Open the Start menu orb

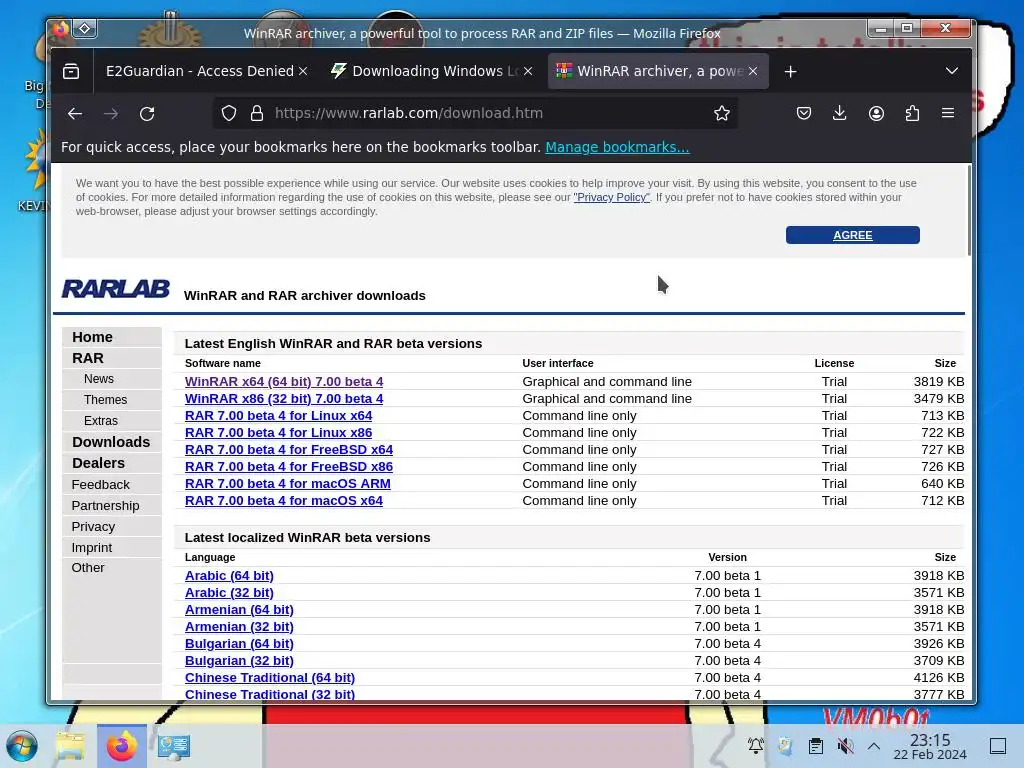click(x=22, y=746)
